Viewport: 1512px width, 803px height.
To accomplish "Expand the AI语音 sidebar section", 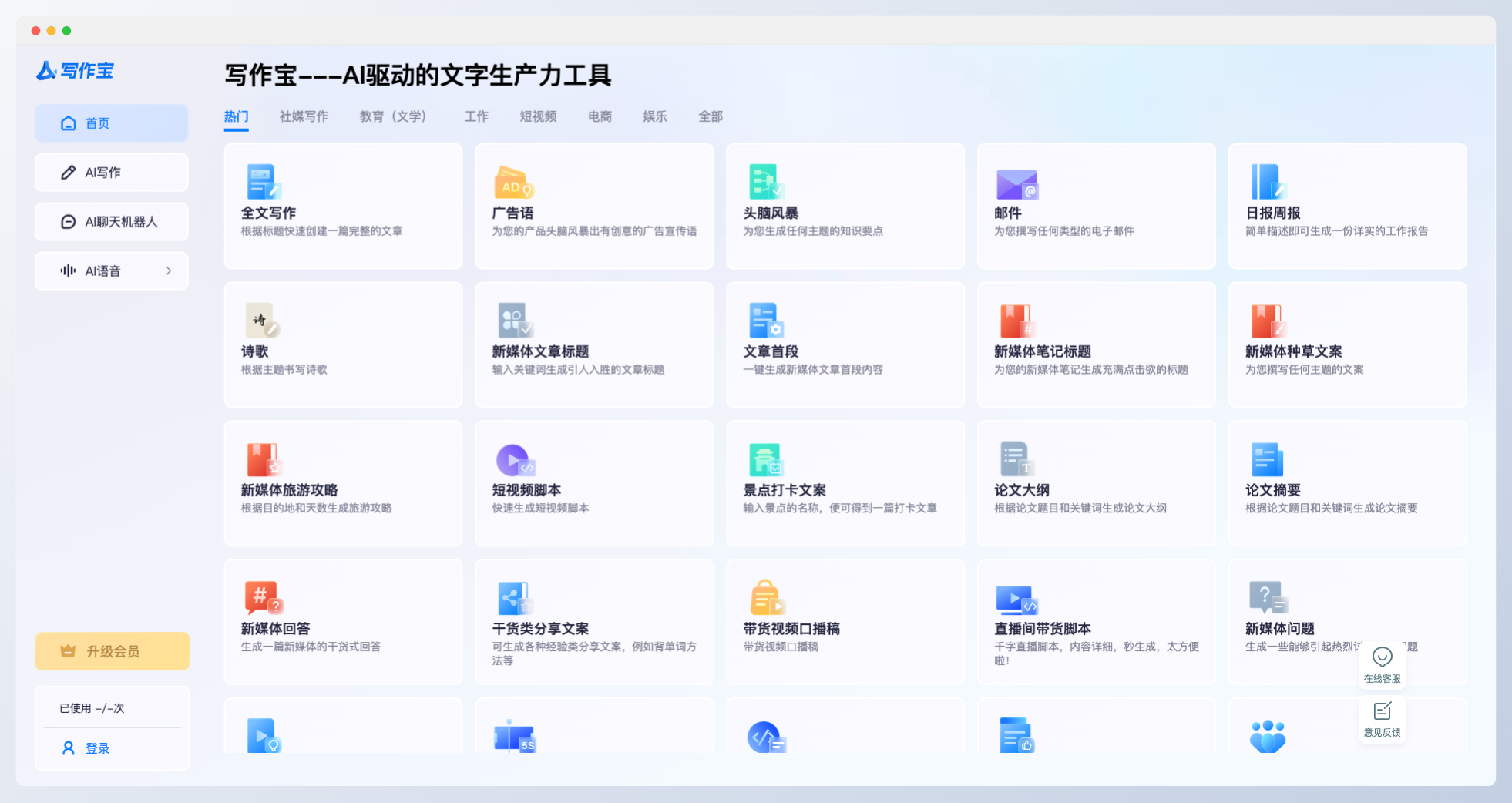I will (112, 270).
